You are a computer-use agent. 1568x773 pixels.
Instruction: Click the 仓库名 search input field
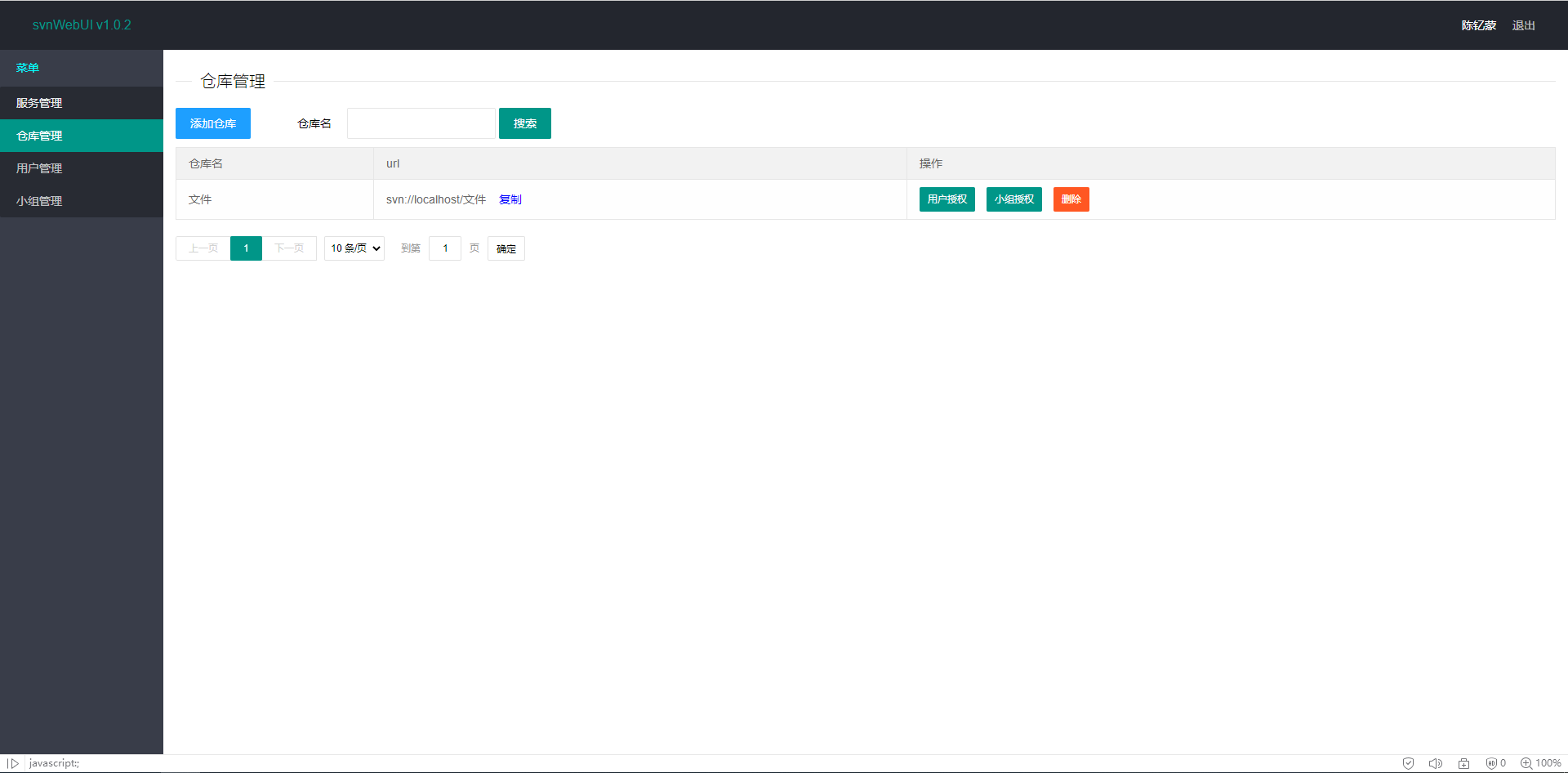click(x=421, y=123)
